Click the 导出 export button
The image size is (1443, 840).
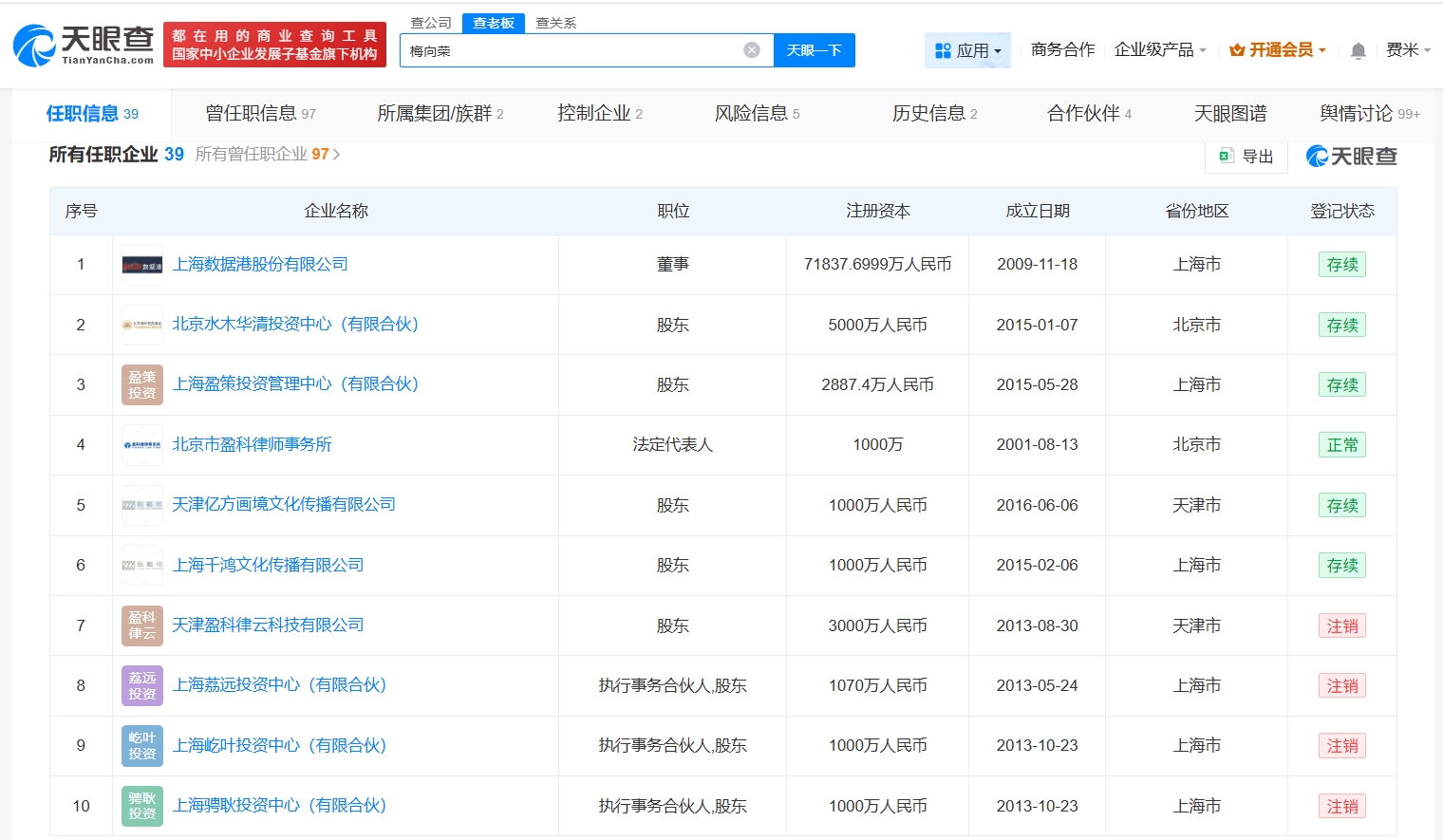1246,157
